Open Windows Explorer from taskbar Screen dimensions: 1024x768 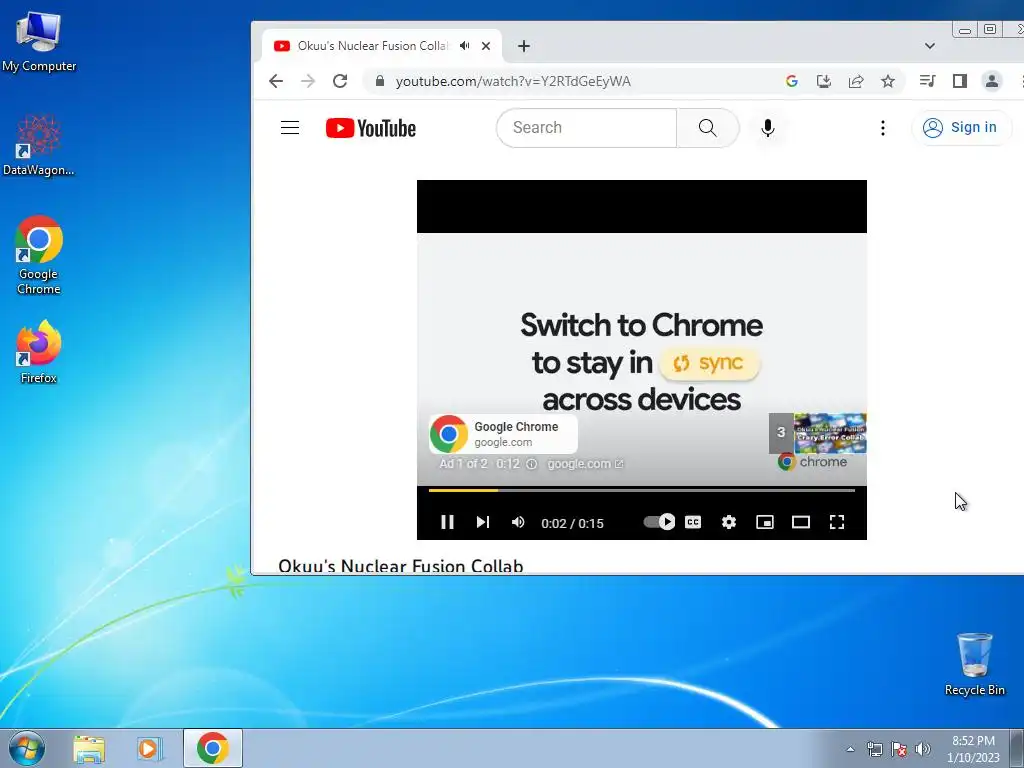pos(89,748)
